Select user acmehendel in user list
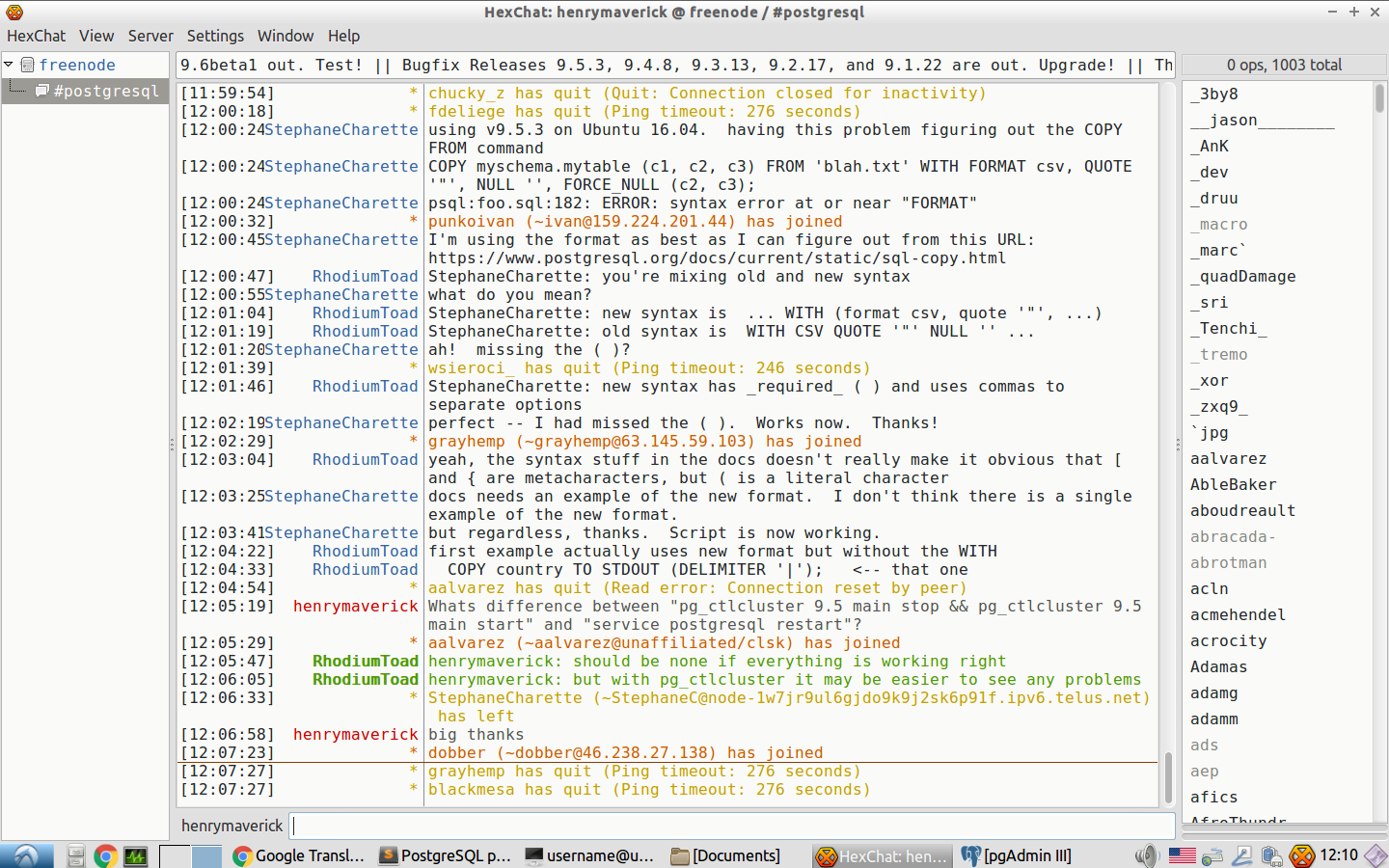1389x868 pixels. tap(1238, 615)
